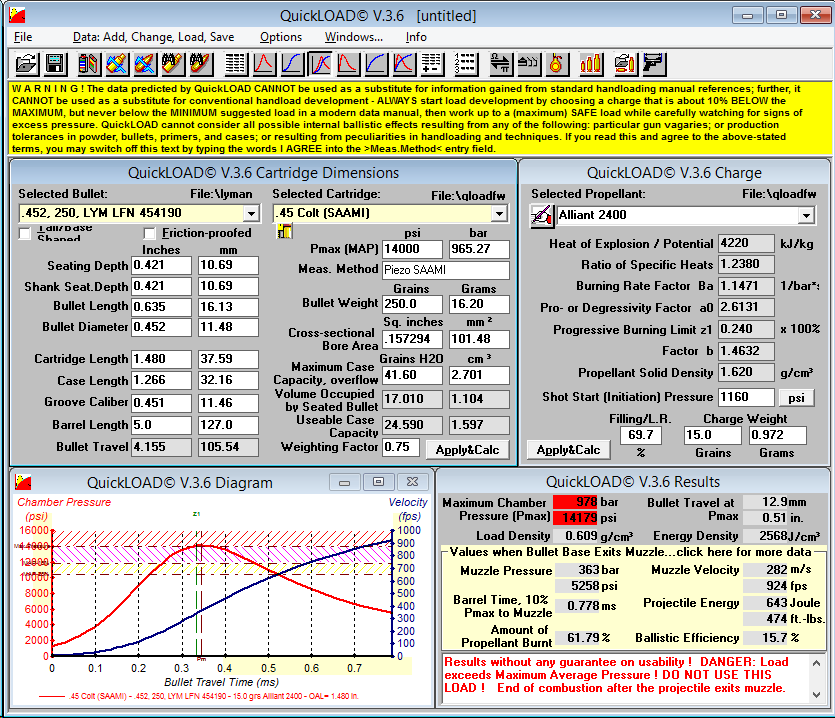The height and width of the screenshot is (718, 835).
Task: Click the folder with cartridge toolbar icon
Action: [625, 64]
